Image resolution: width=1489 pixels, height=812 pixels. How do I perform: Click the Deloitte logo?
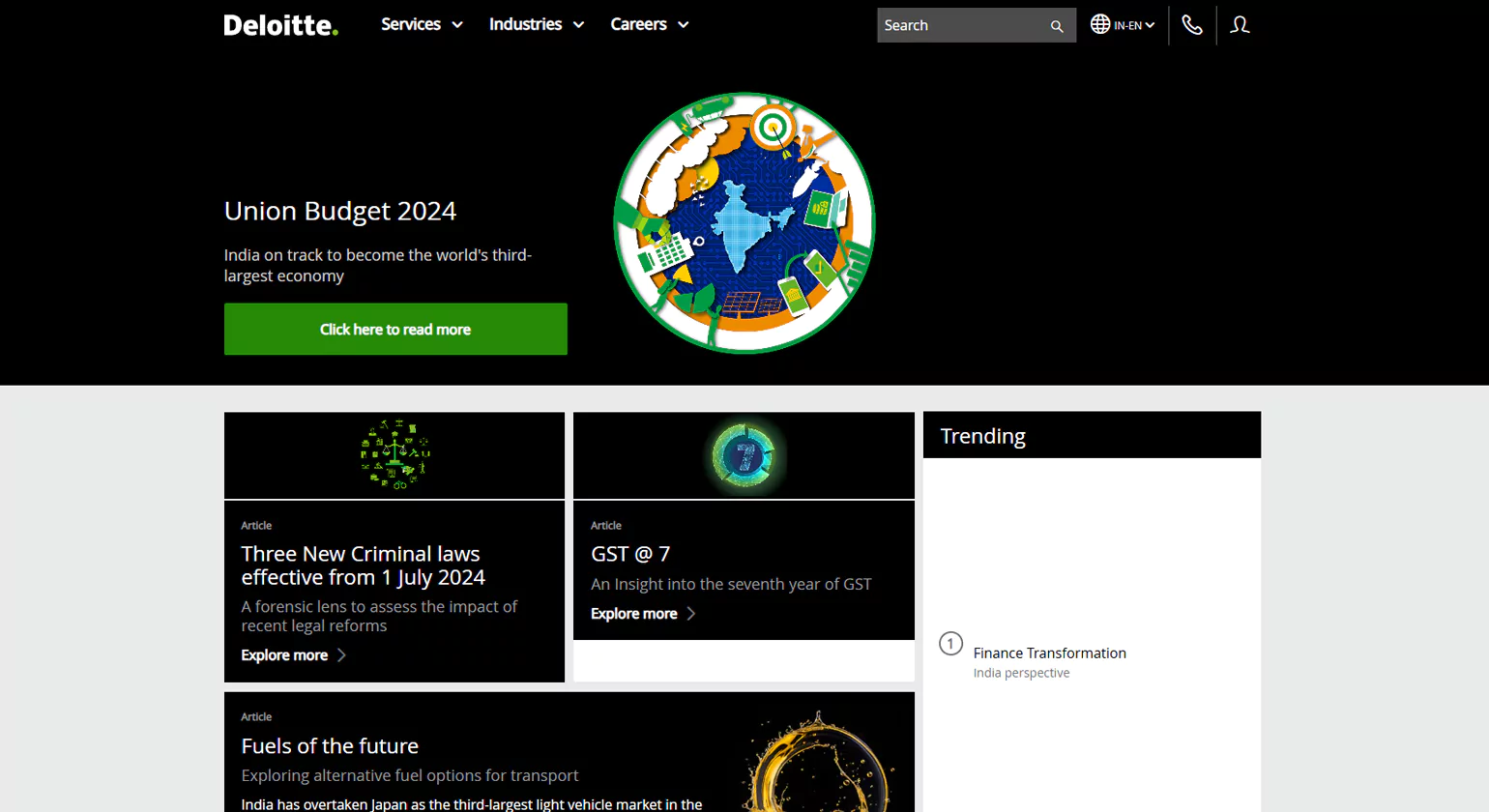[280, 25]
